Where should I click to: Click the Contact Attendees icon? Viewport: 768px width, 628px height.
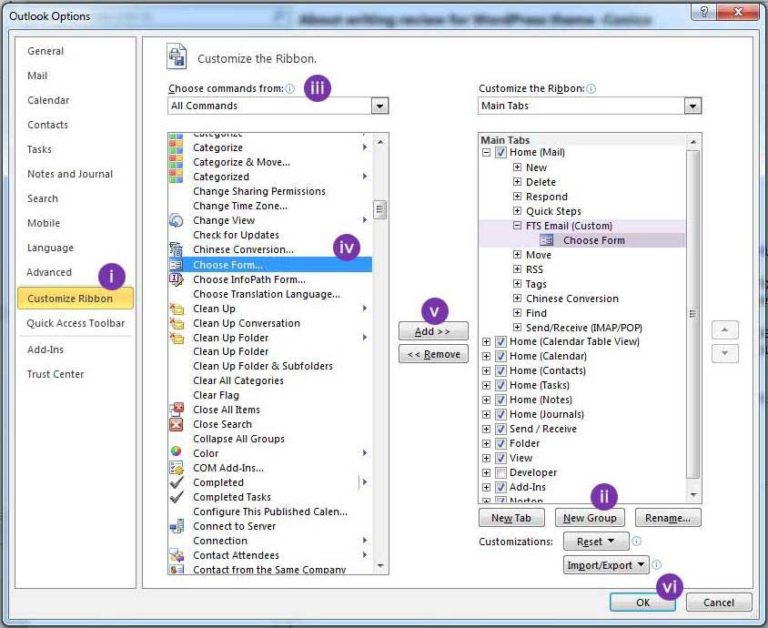coord(176,555)
